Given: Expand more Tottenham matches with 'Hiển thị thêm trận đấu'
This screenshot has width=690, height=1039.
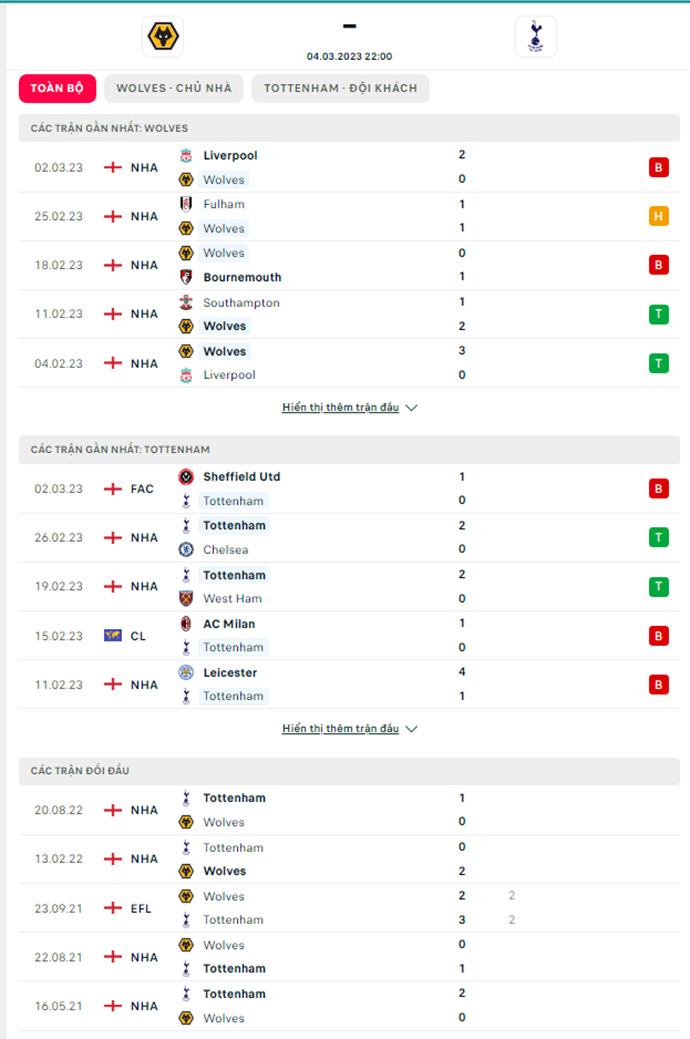Looking at the screenshot, I should [341, 729].
